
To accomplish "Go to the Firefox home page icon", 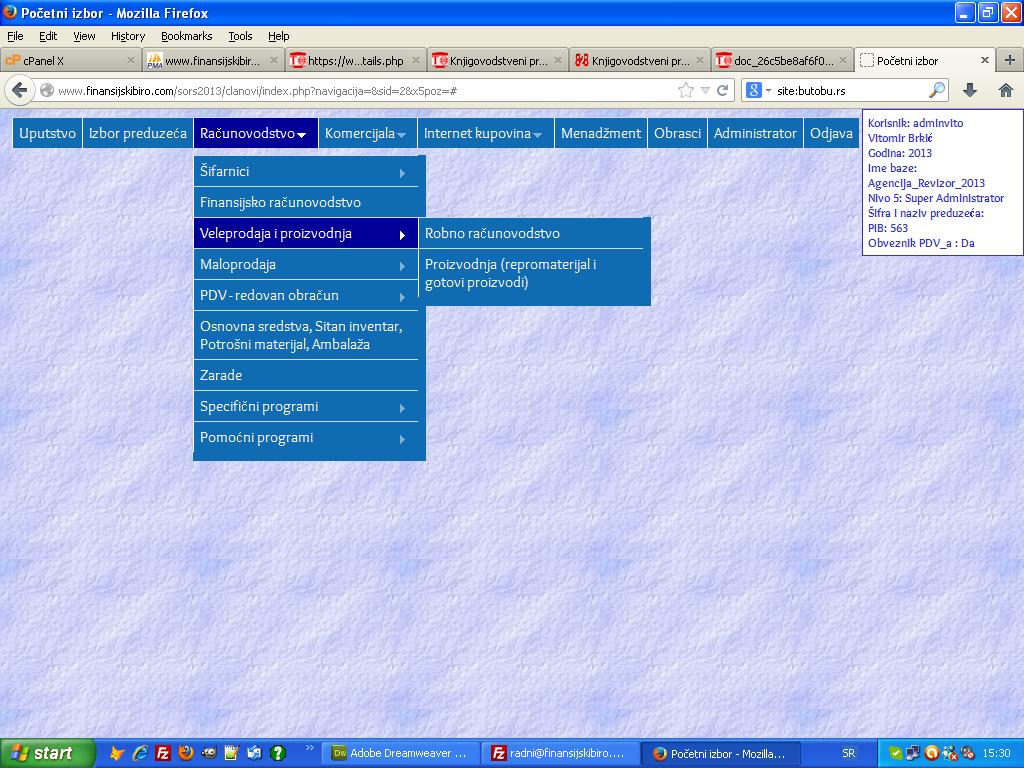I will click(x=1005, y=90).
